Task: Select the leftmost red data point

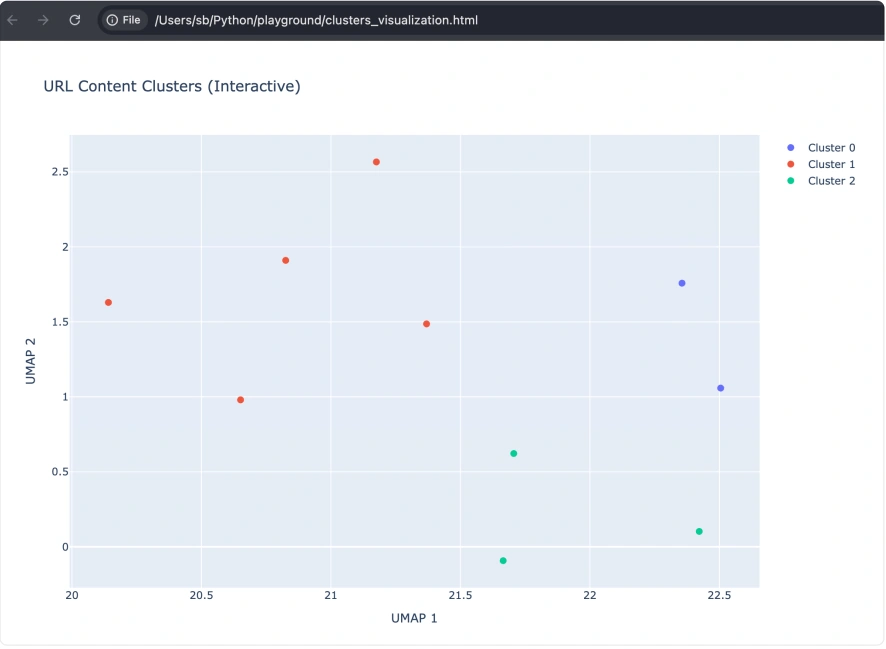Action: pyautogui.click(x=108, y=302)
